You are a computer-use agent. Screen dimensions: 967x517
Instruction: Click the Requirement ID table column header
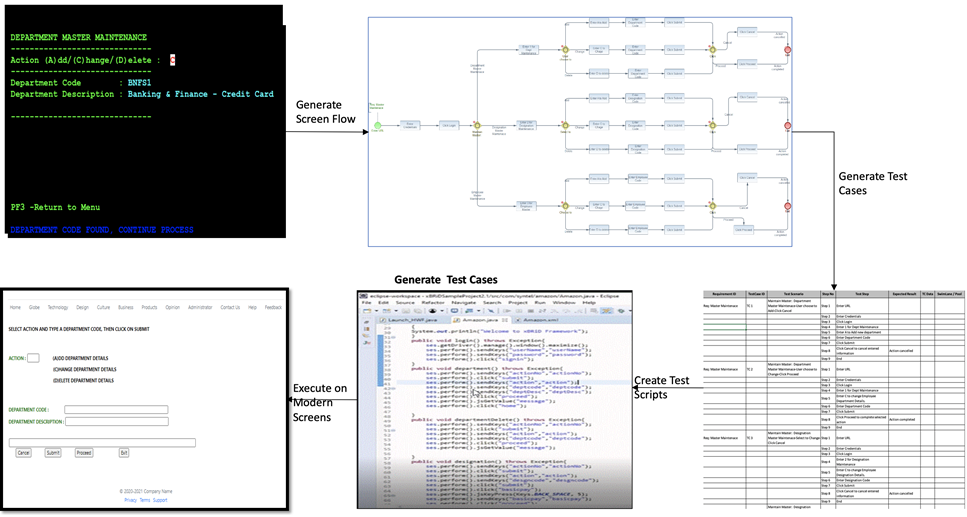pos(725,294)
